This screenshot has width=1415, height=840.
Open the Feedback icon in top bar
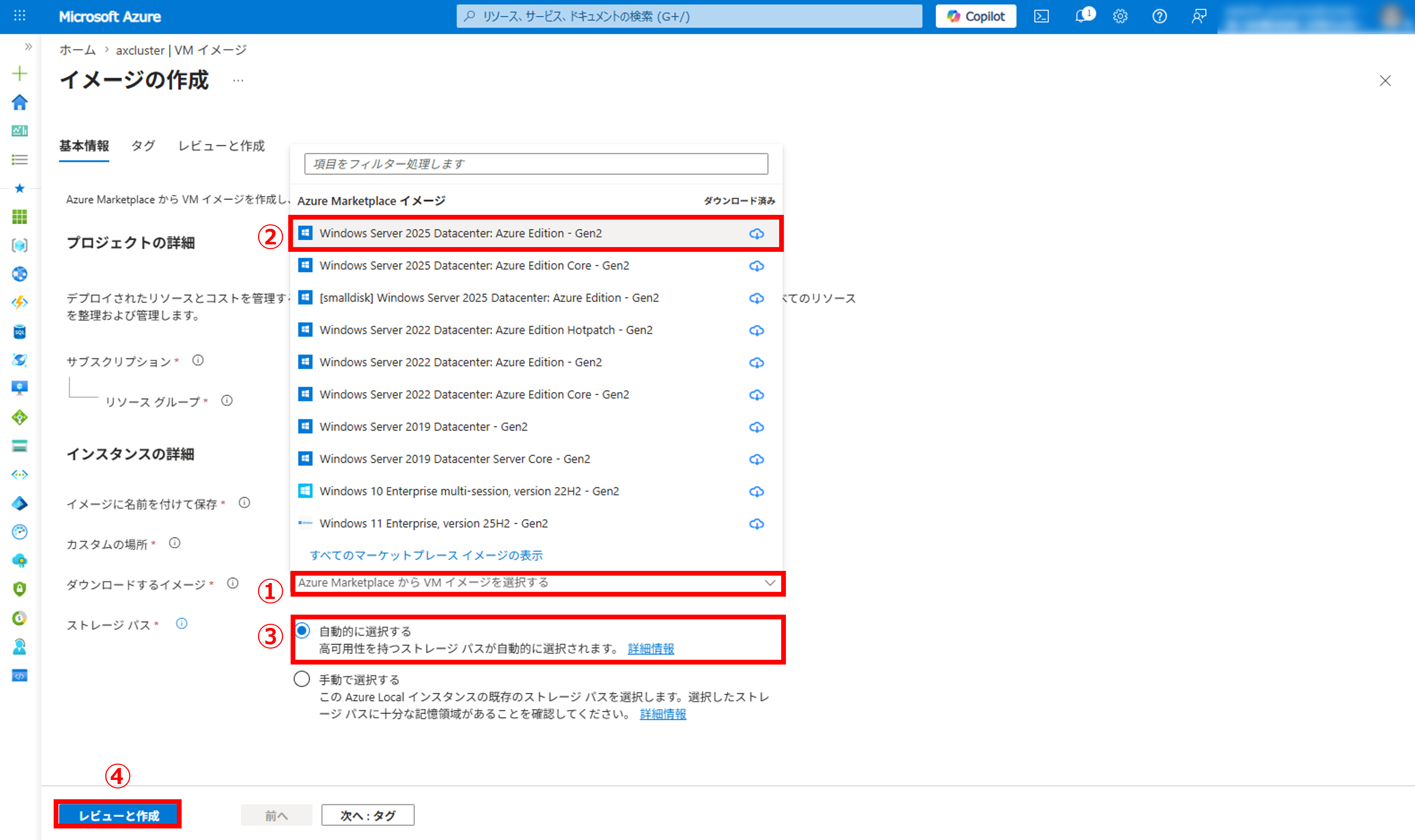1199,16
